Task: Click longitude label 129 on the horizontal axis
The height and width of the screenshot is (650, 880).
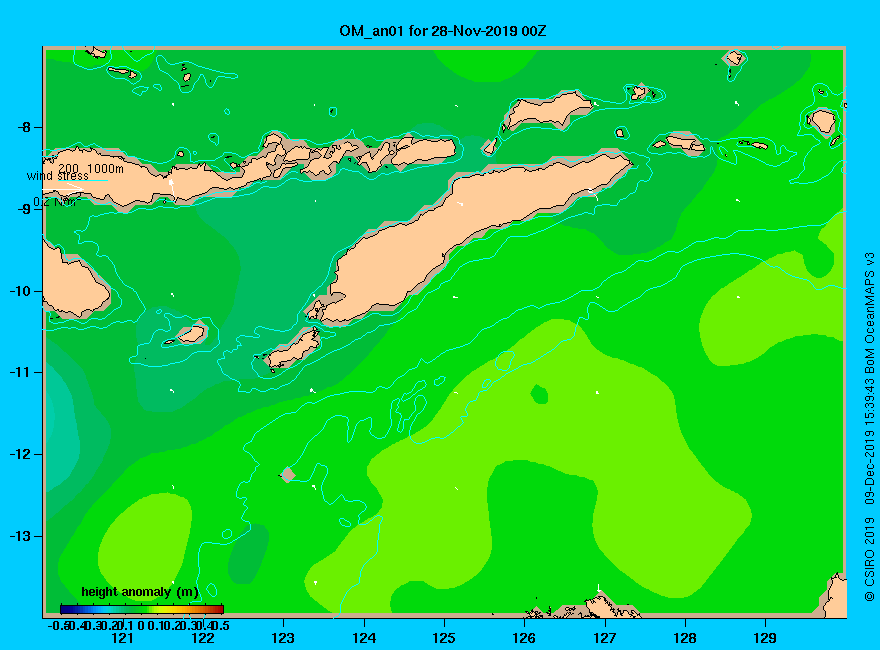Action: click(x=765, y=638)
